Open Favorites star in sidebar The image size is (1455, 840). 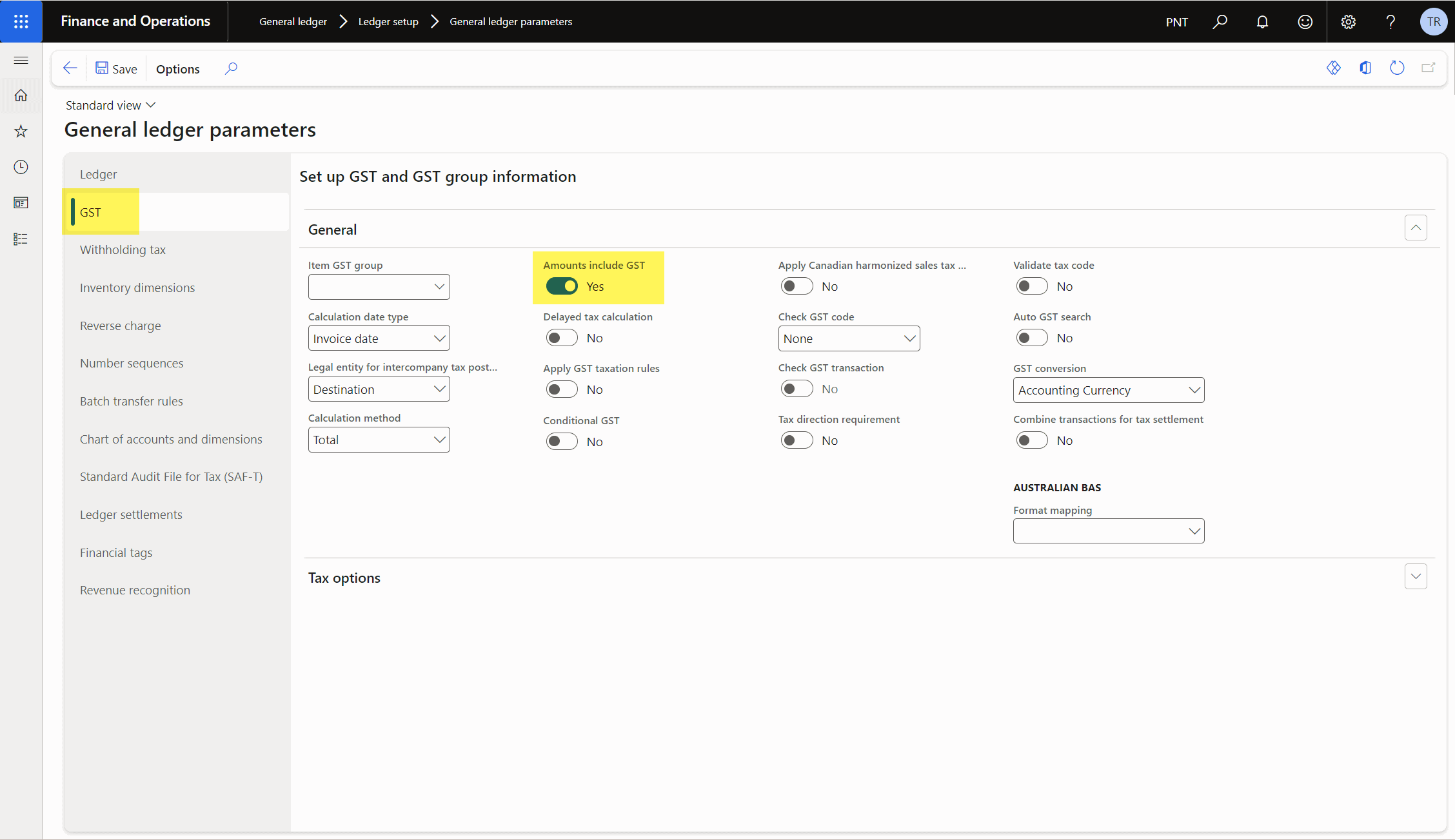[x=21, y=132]
